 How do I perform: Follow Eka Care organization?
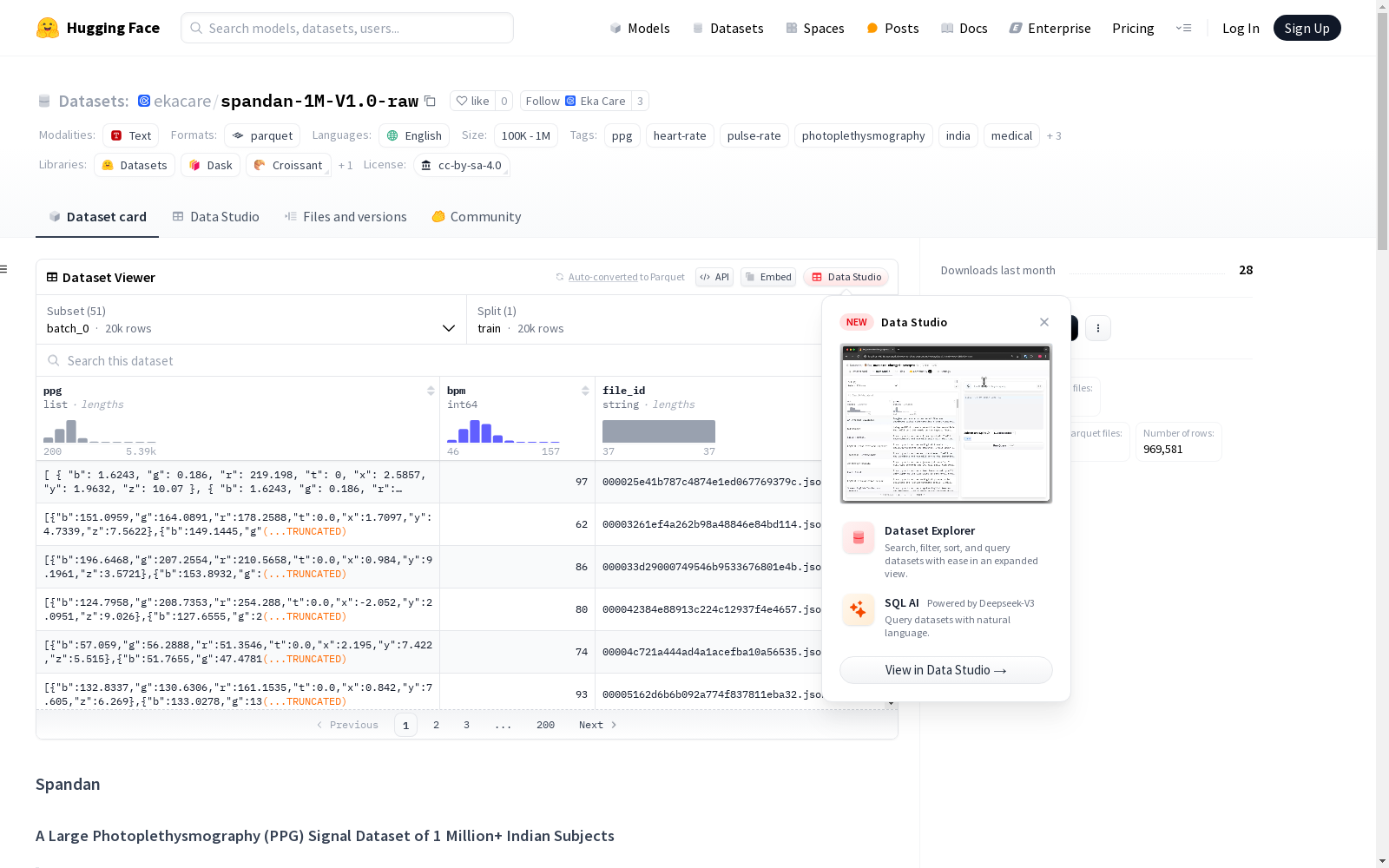576,101
